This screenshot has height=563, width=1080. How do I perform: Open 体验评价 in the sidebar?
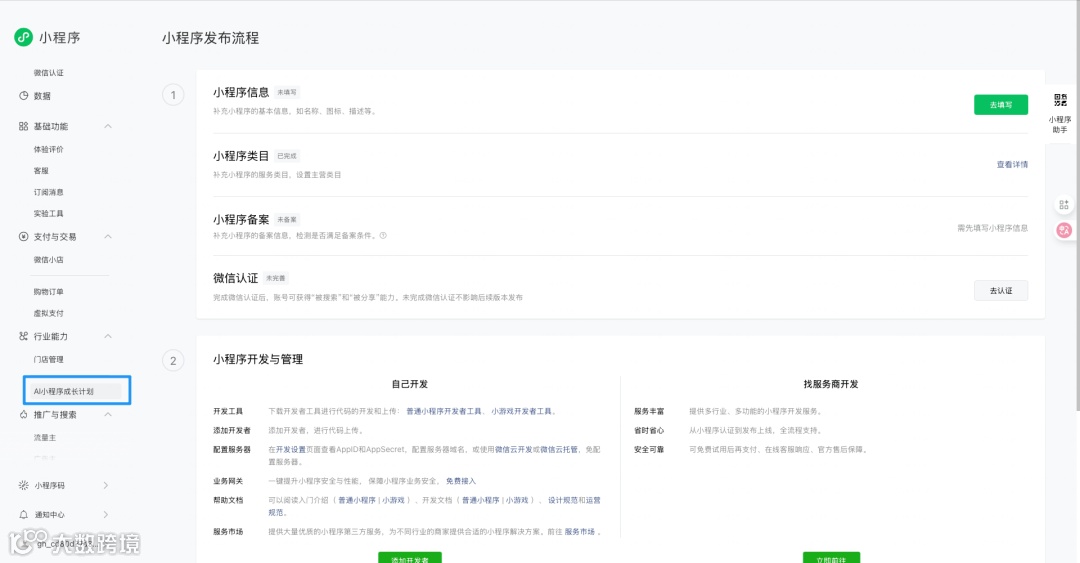tap(48, 149)
